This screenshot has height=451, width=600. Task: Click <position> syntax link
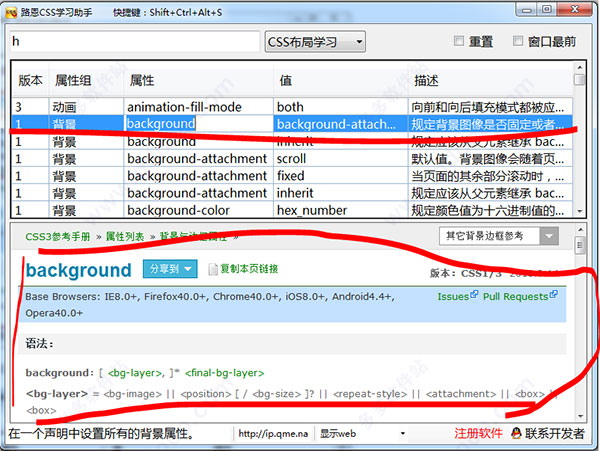coord(206,394)
